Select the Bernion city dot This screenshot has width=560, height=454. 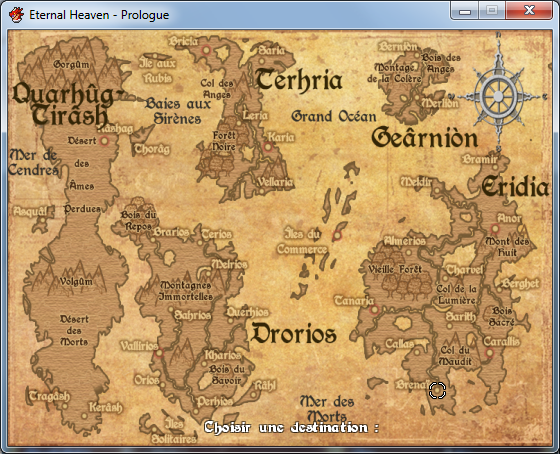click(417, 55)
